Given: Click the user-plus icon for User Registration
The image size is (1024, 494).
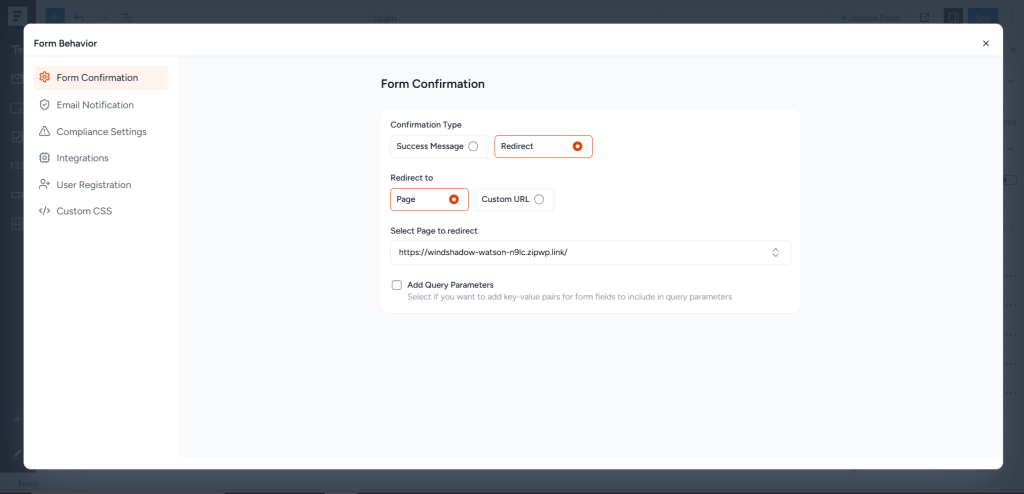Looking at the screenshot, I should pyautogui.click(x=44, y=185).
